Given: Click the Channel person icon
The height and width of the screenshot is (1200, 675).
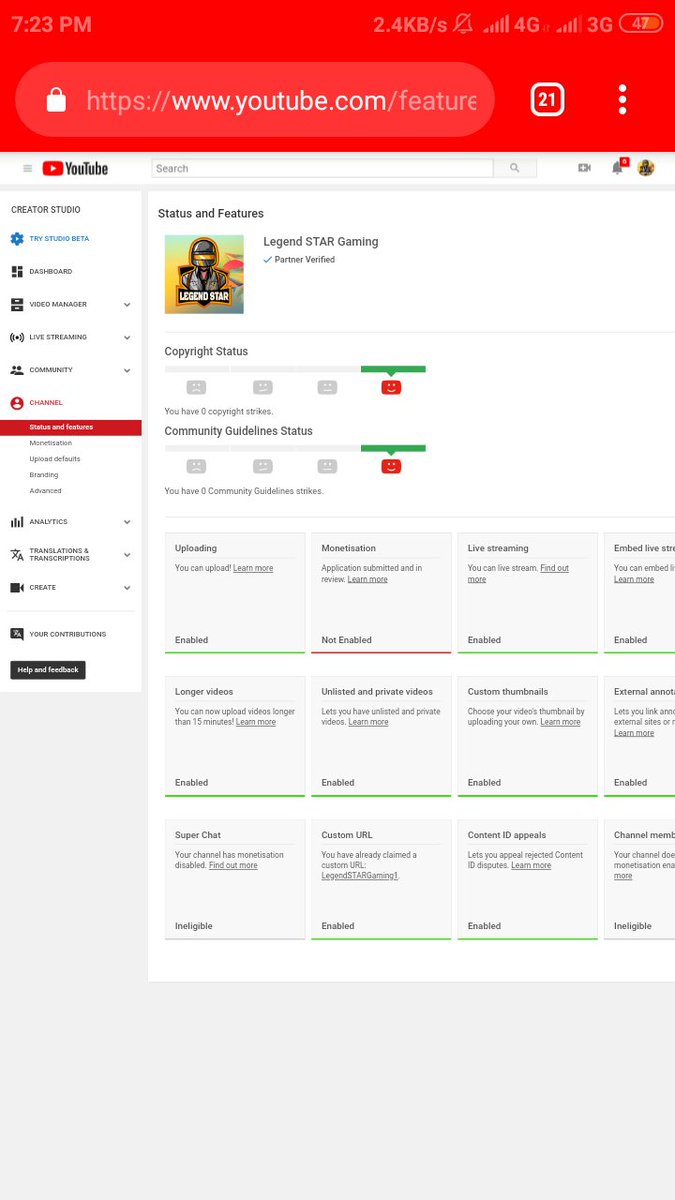Looking at the screenshot, I should pyautogui.click(x=17, y=403).
